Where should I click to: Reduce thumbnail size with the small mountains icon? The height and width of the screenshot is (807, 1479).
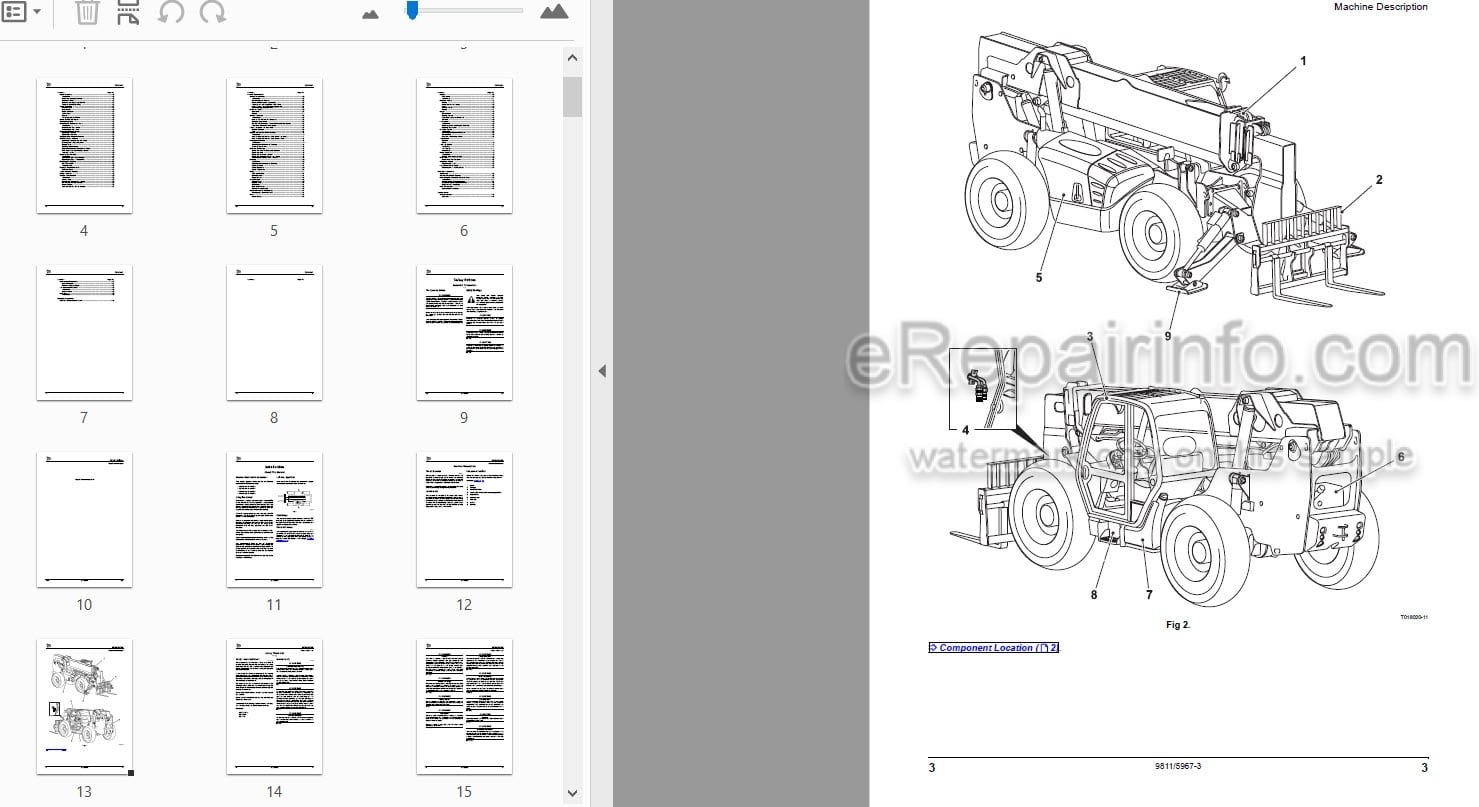point(371,14)
